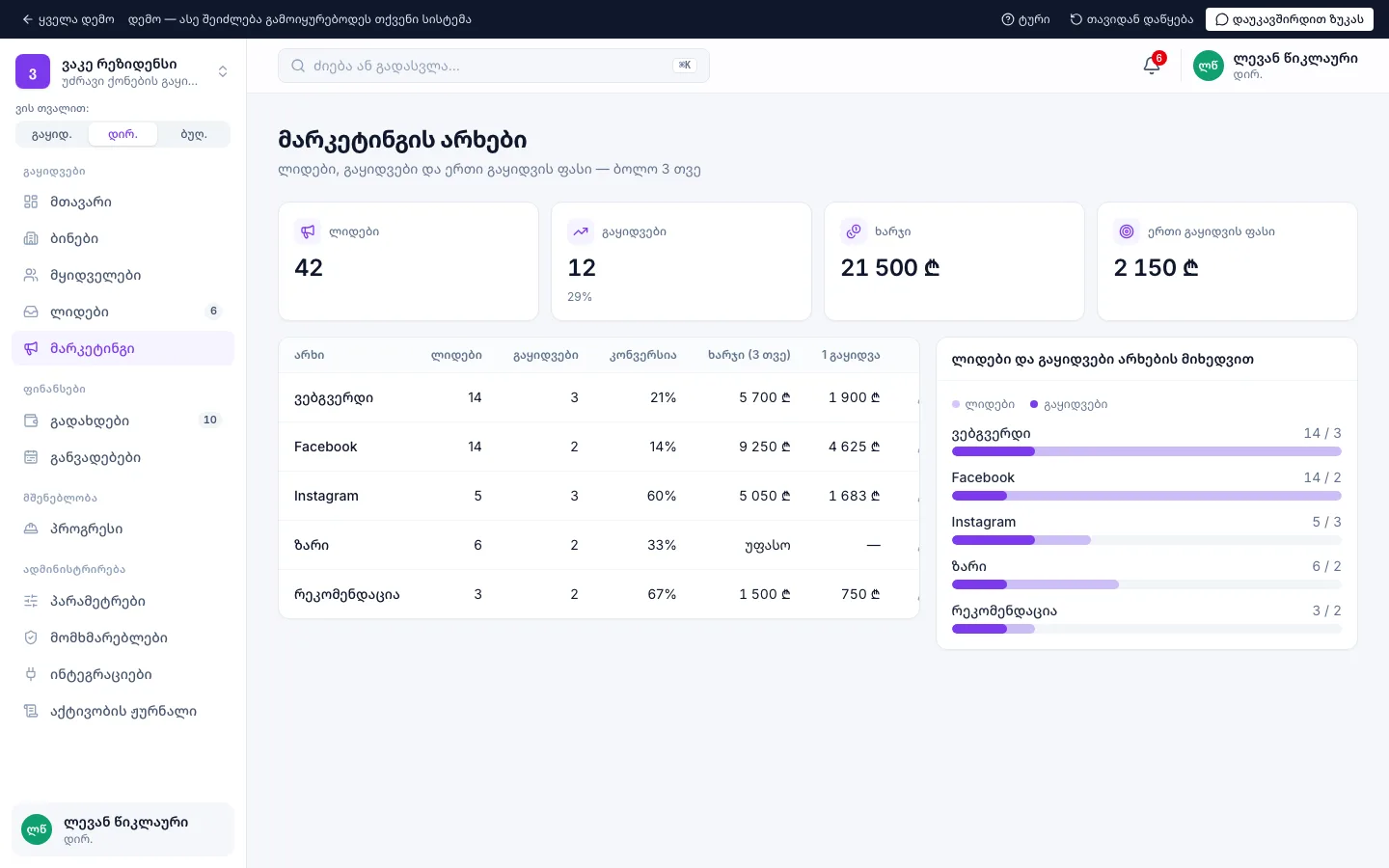Click თავიდან დაწყება in the top bar

pyautogui.click(x=1131, y=19)
